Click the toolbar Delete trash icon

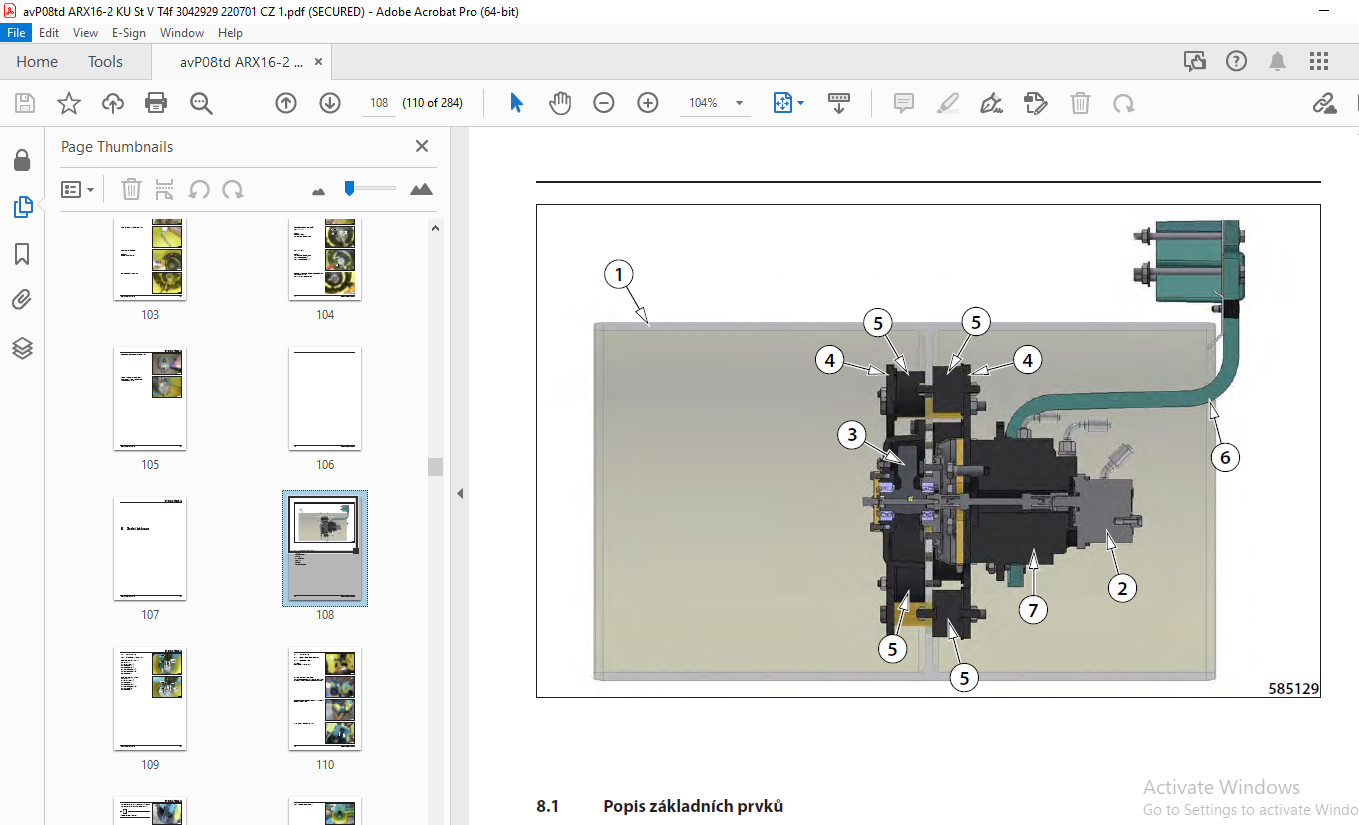1080,103
